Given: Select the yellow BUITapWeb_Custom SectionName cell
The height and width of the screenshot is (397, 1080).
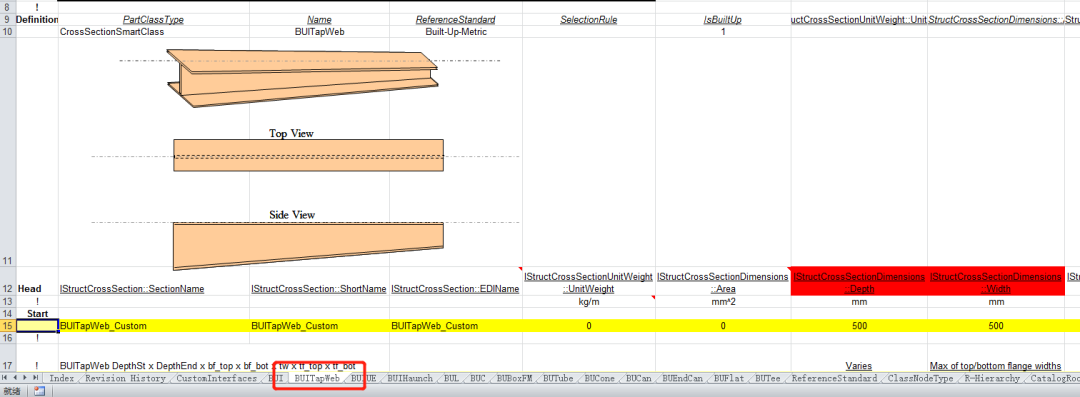Looking at the screenshot, I should coord(154,326).
